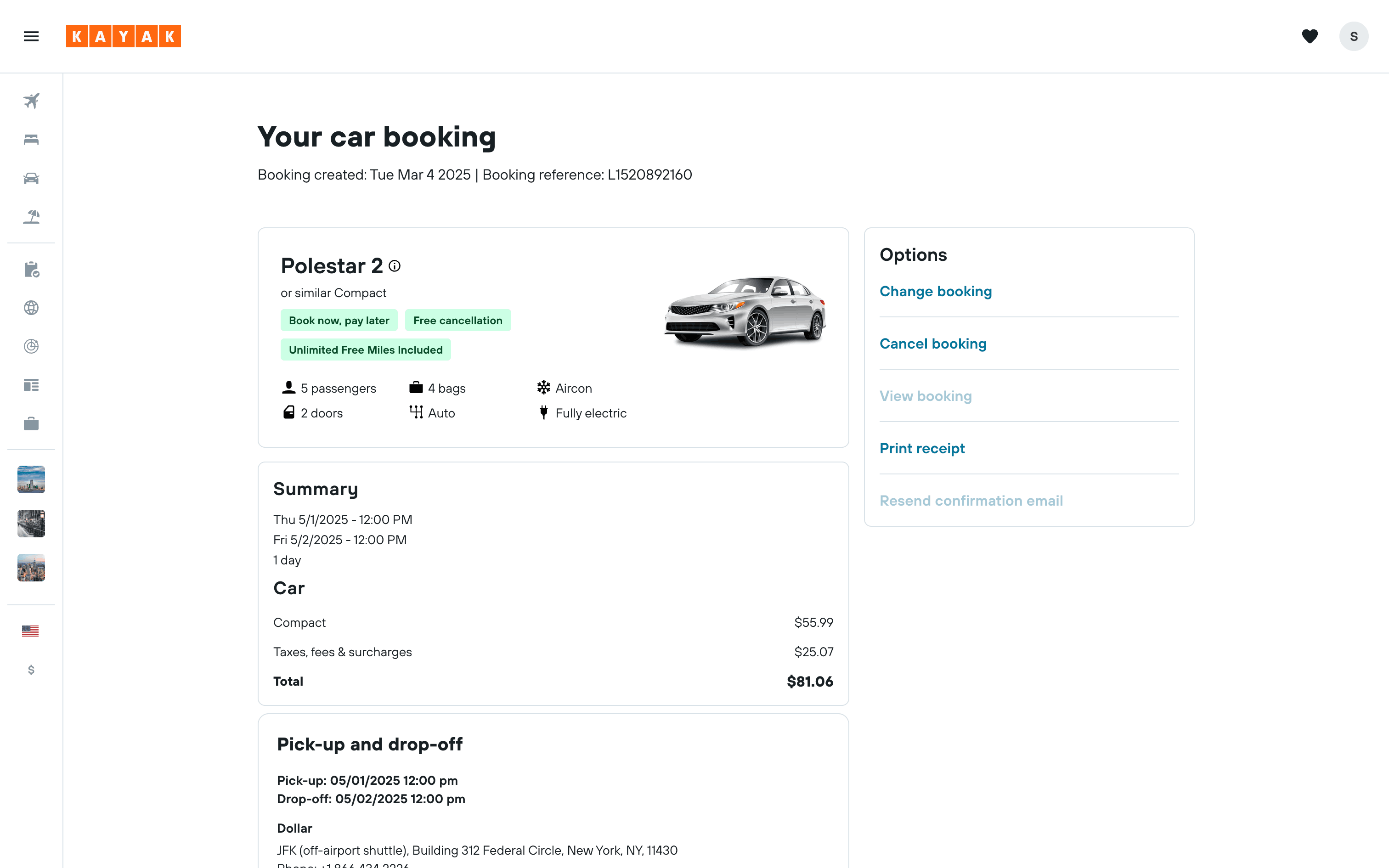Viewport: 1389px width, 868px height.
Task: Open the briefcase icon in sidebar
Action: (x=31, y=423)
